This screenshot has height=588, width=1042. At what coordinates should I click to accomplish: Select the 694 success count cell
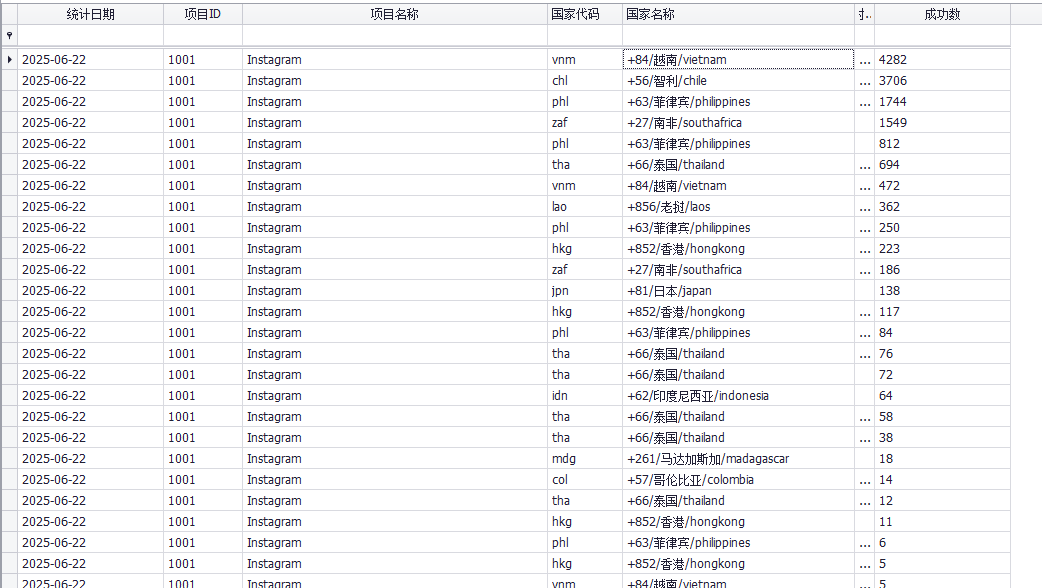[x=942, y=165]
